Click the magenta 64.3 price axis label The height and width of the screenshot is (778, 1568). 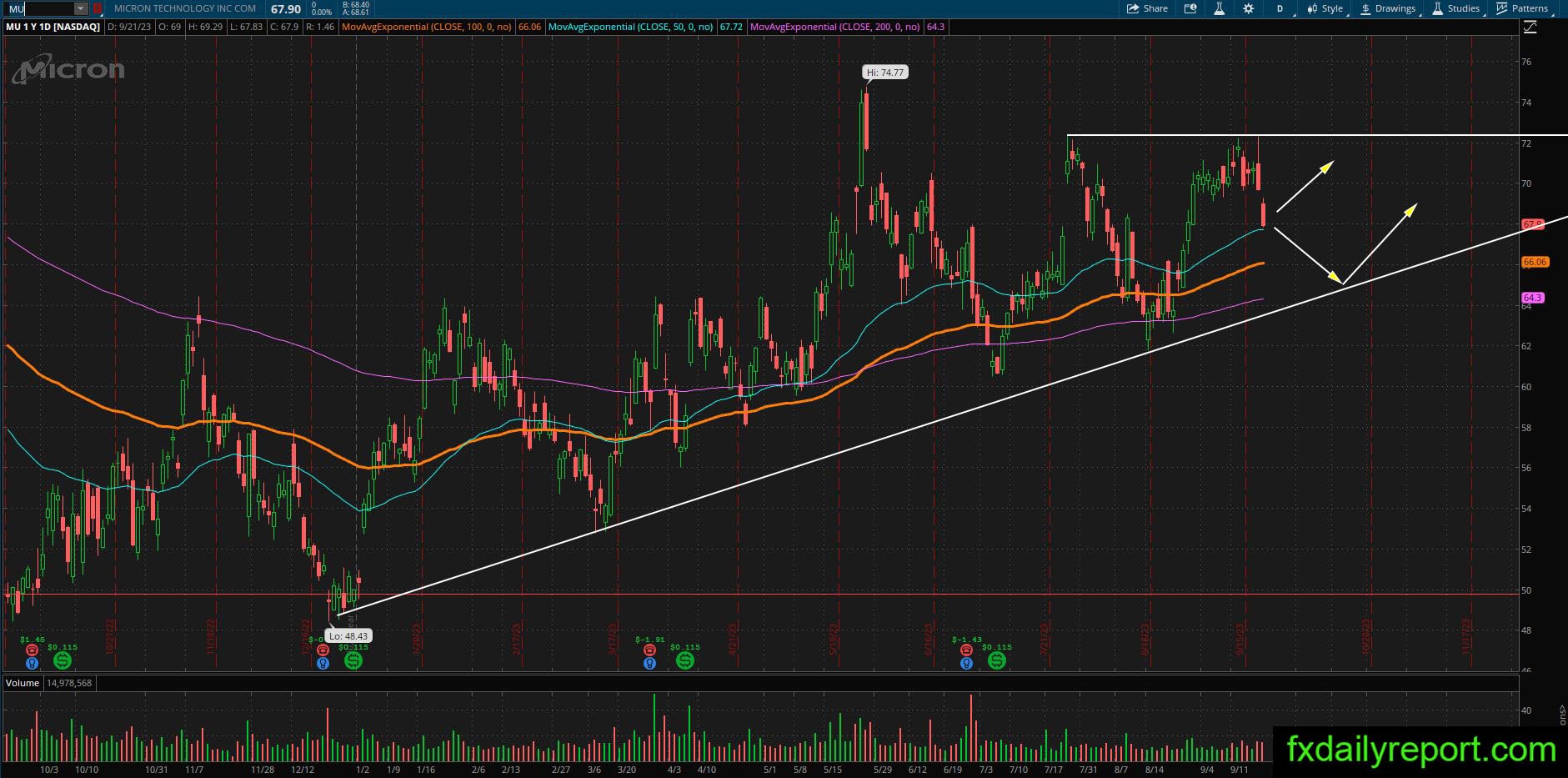[1532, 298]
